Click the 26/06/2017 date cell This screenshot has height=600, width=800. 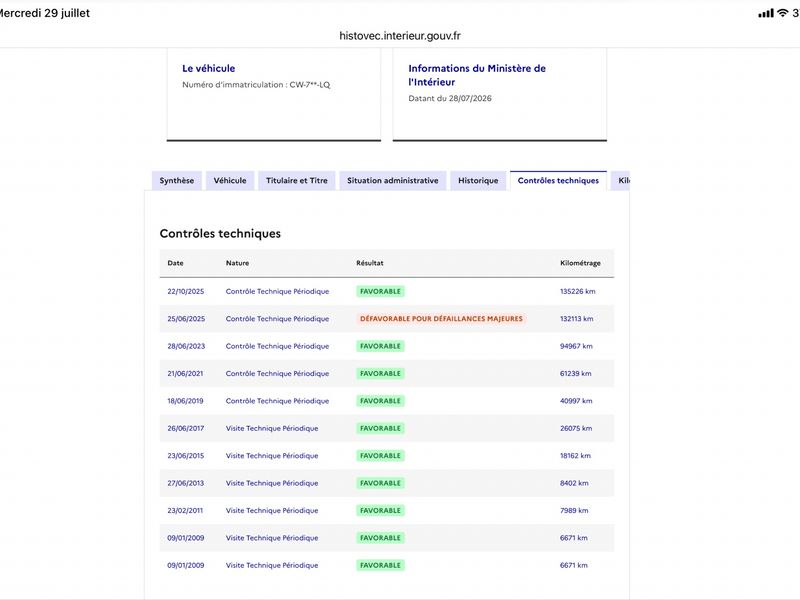[186, 429]
